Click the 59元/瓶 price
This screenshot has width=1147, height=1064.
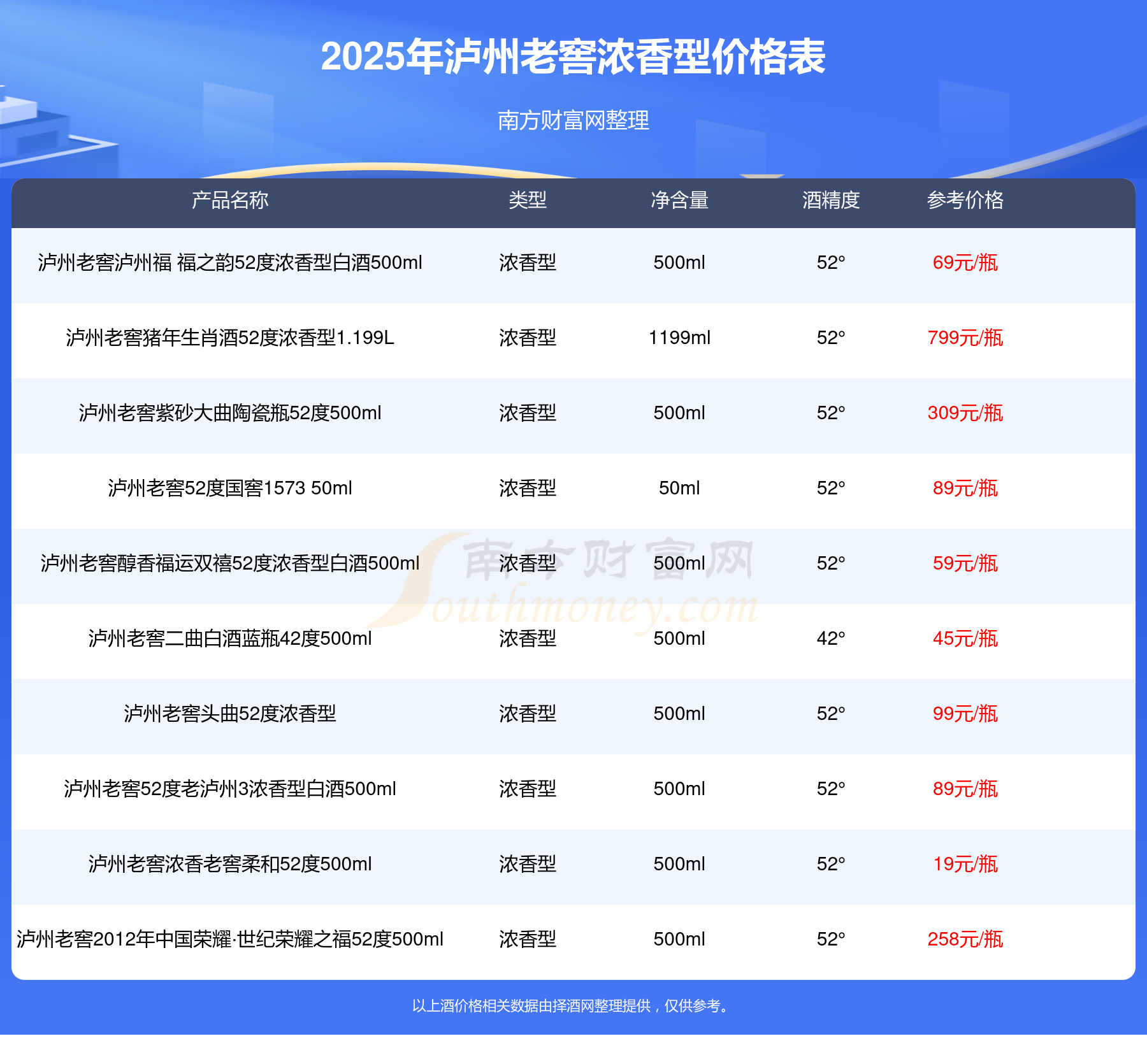(965, 563)
